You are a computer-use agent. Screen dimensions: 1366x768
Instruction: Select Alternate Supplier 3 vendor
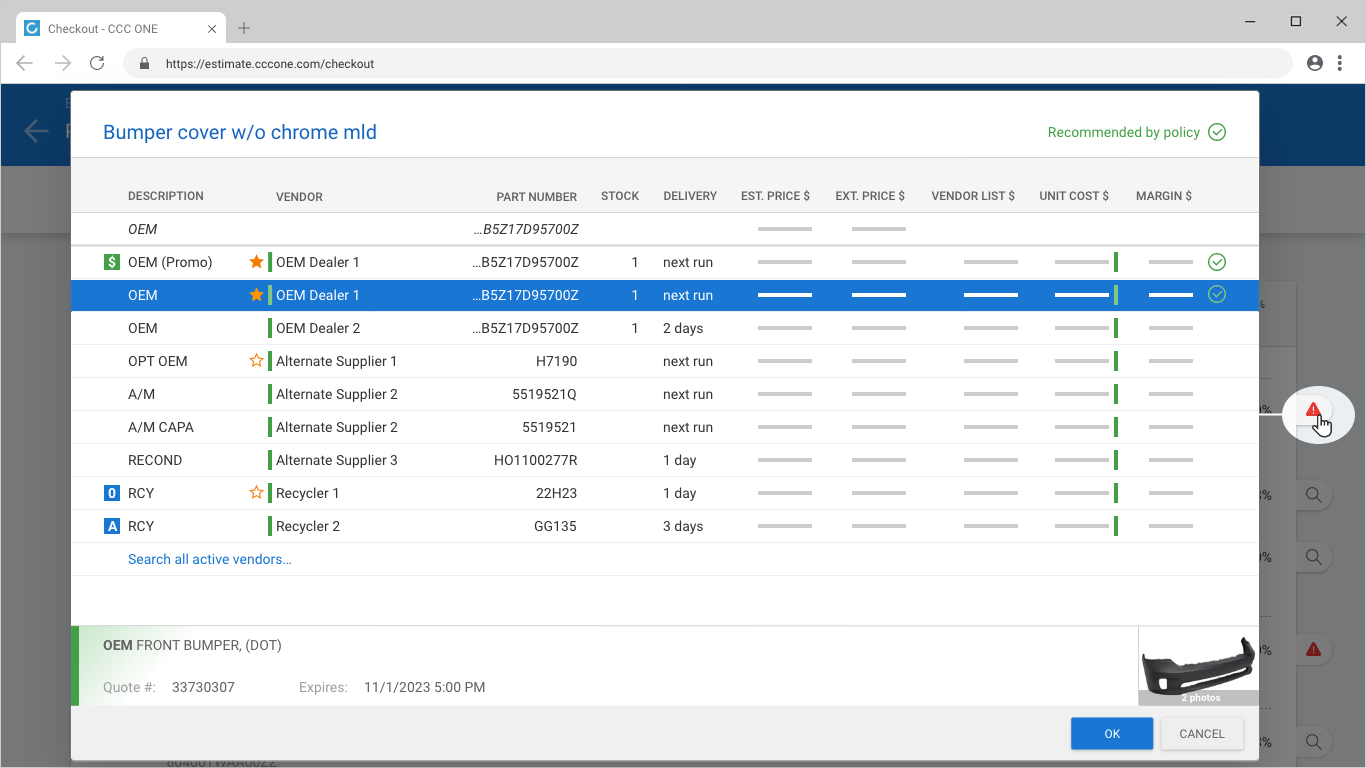(337, 460)
